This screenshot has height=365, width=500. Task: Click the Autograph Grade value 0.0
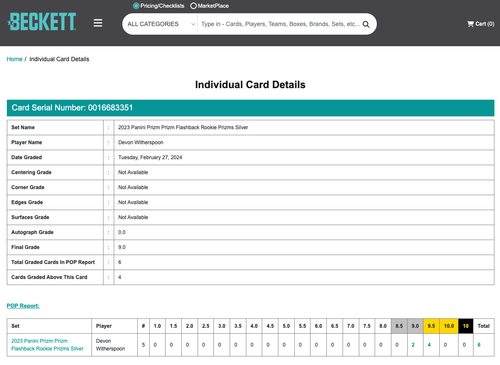pos(122,232)
